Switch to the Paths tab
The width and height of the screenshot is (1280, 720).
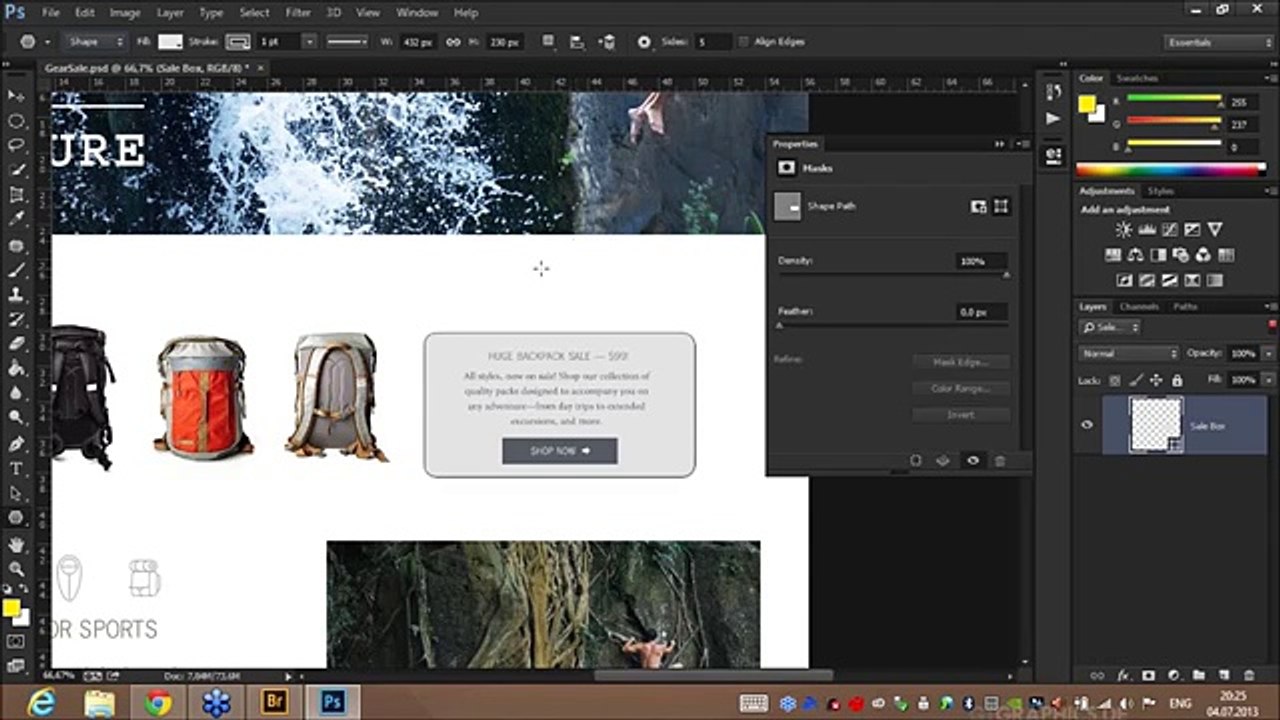1186,306
